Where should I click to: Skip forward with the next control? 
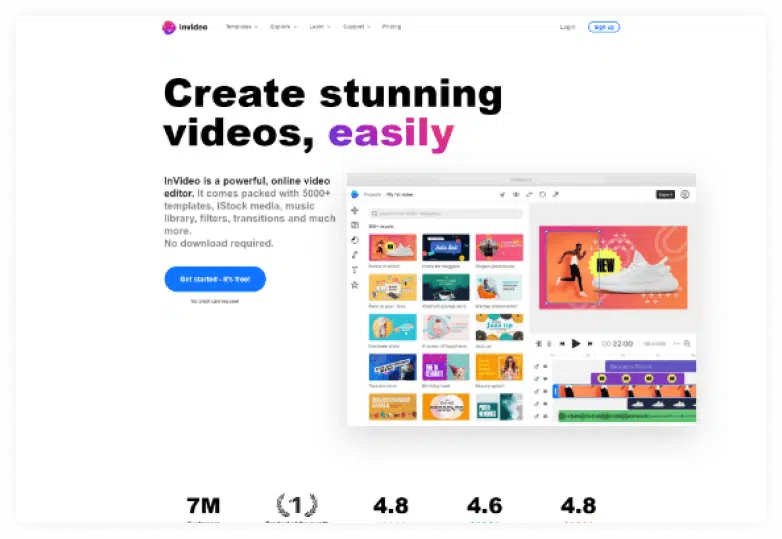590,344
